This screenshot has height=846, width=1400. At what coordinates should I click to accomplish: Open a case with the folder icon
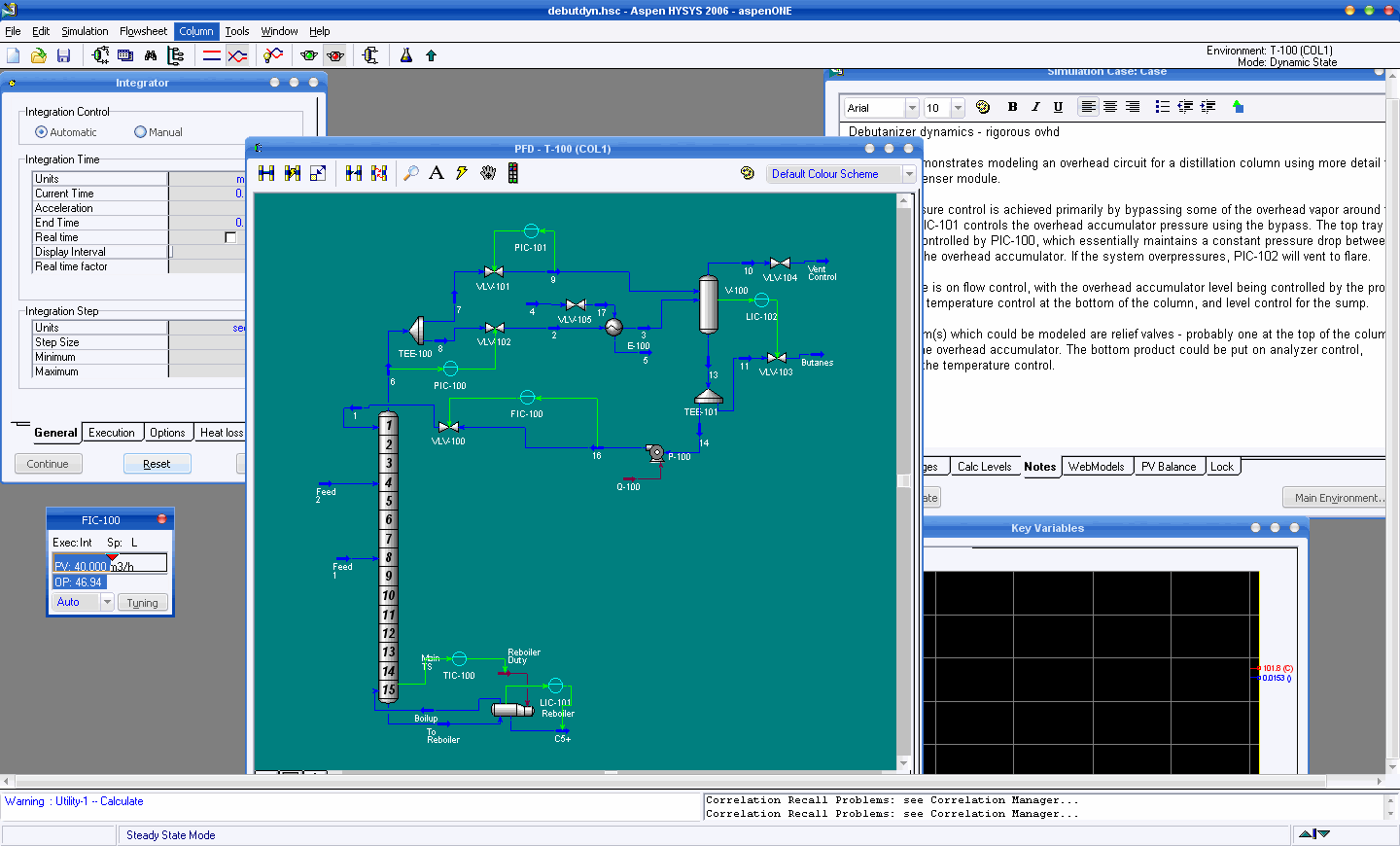(x=39, y=55)
